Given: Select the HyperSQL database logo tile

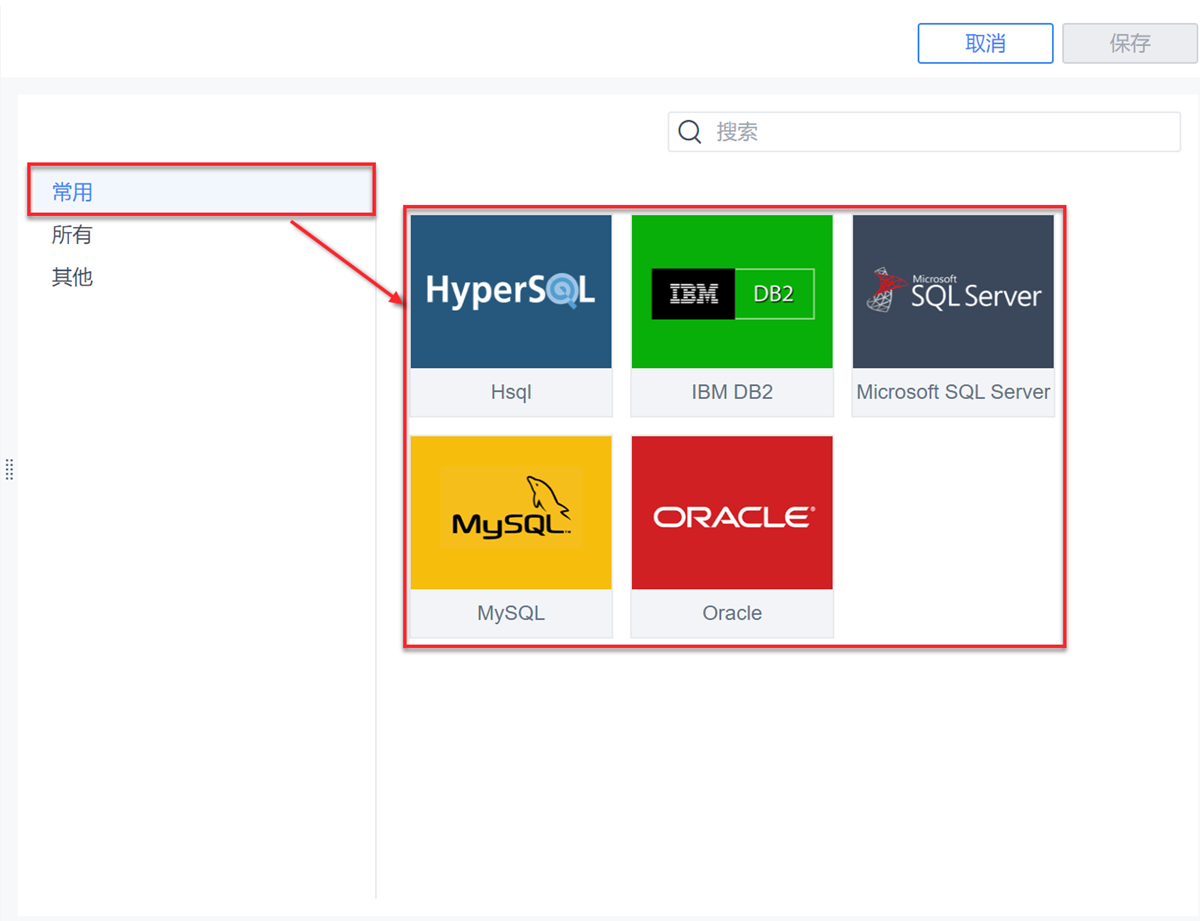Looking at the screenshot, I should (511, 292).
